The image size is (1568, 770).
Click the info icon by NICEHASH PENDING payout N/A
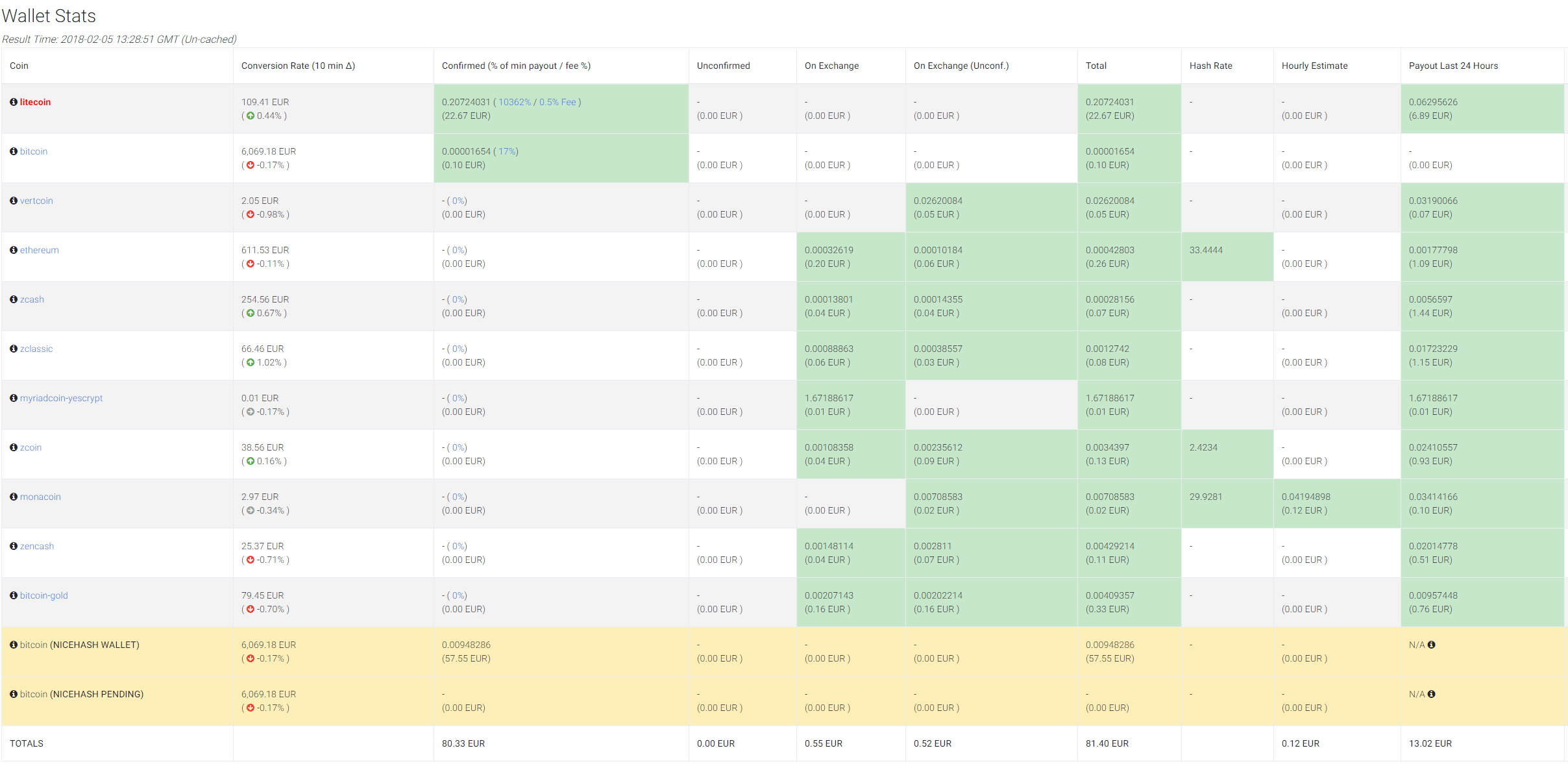(x=1431, y=694)
